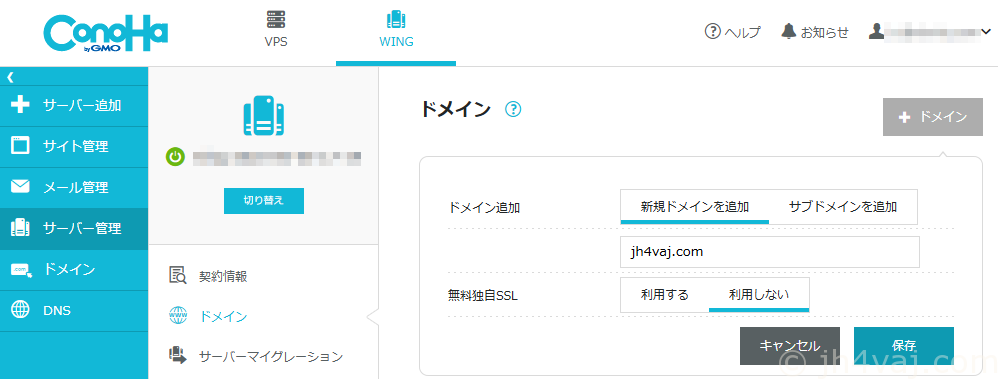Select サブドメインを追加 option

[843, 206]
